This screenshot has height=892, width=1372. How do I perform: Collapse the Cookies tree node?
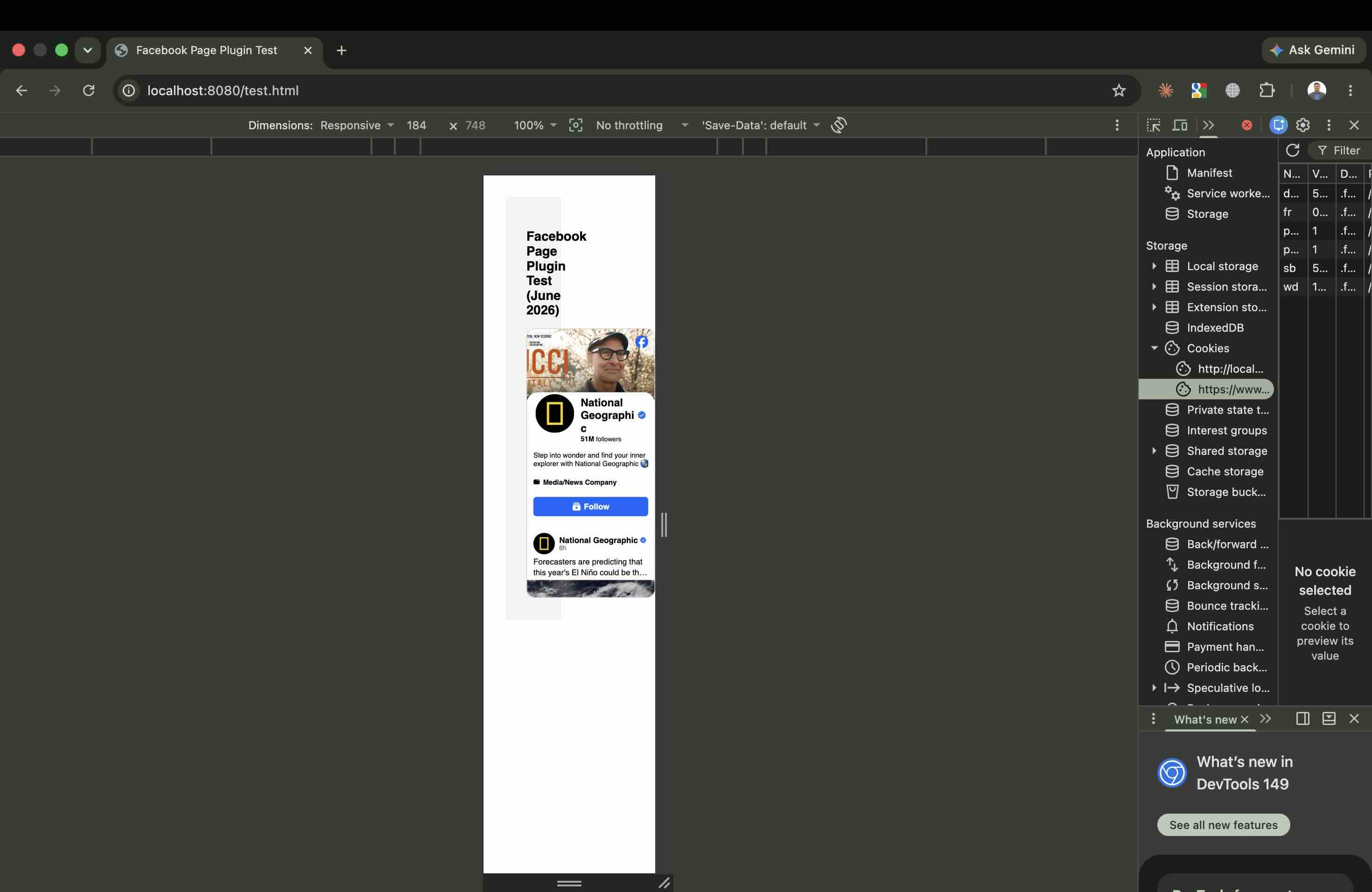click(1154, 348)
